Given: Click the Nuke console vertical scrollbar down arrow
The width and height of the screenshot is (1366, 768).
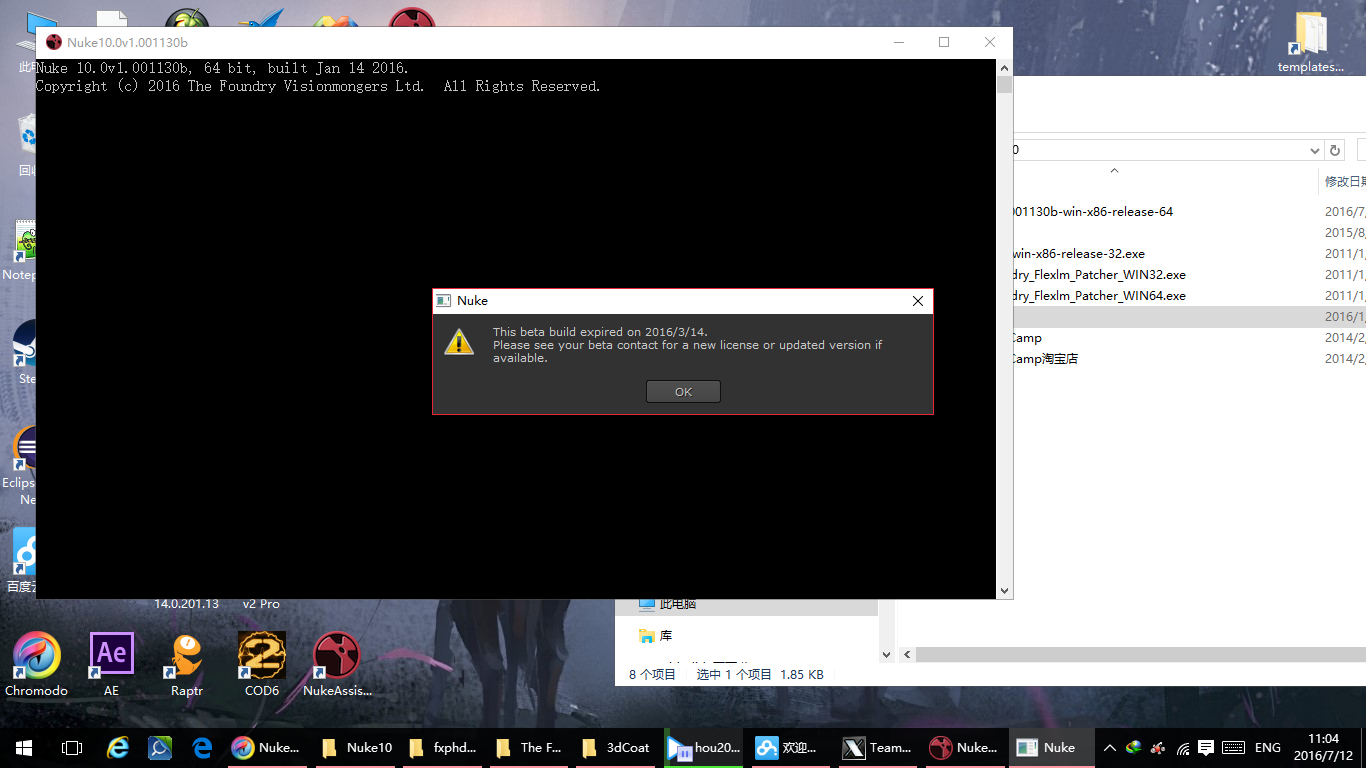Looking at the screenshot, I should tap(1004, 590).
